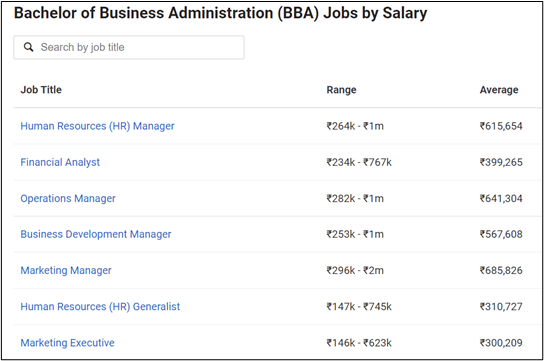Open Business Development Manager link
Image resolution: width=544 pixels, height=361 pixels.
[96, 234]
